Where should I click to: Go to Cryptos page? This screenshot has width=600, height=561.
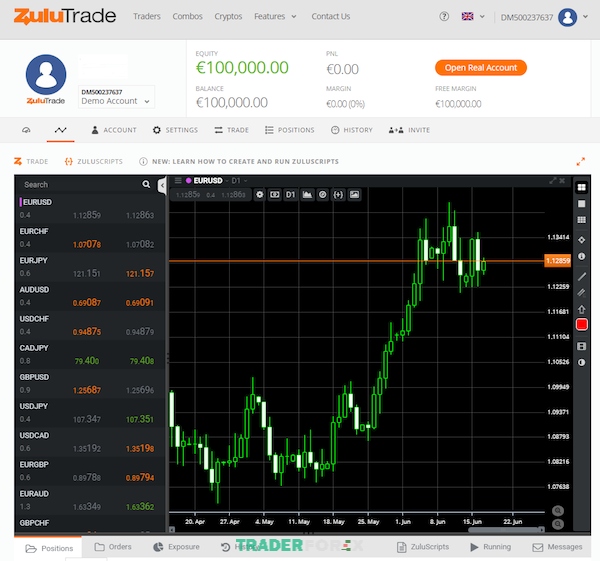pos(228,16)
